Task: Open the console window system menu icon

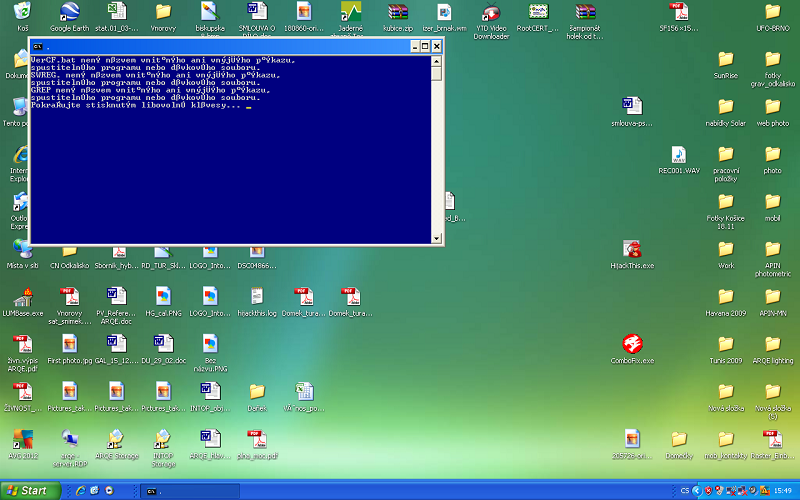Action: pos(37,46)
